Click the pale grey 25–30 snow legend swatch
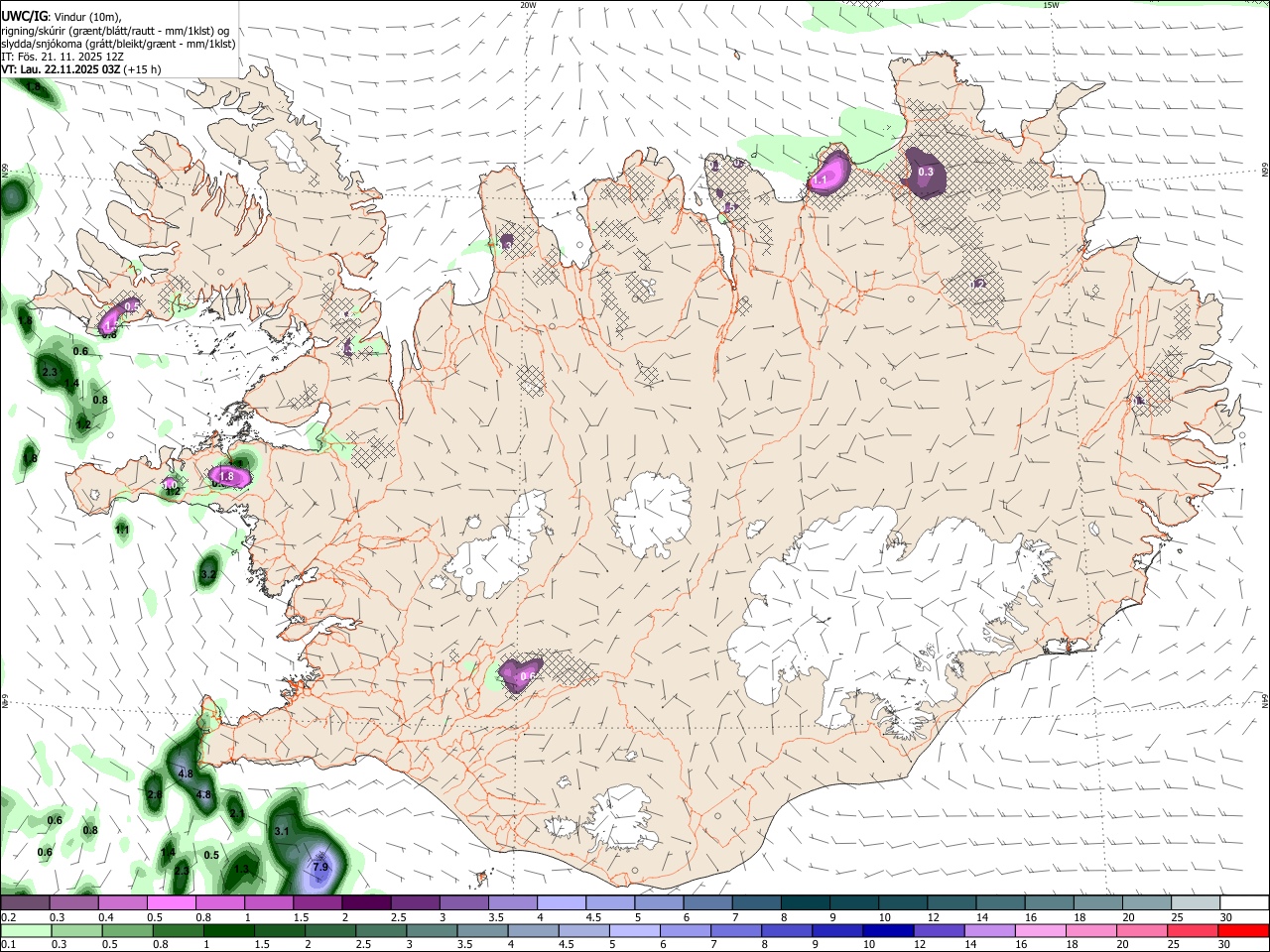 (x=1196, y=902)
